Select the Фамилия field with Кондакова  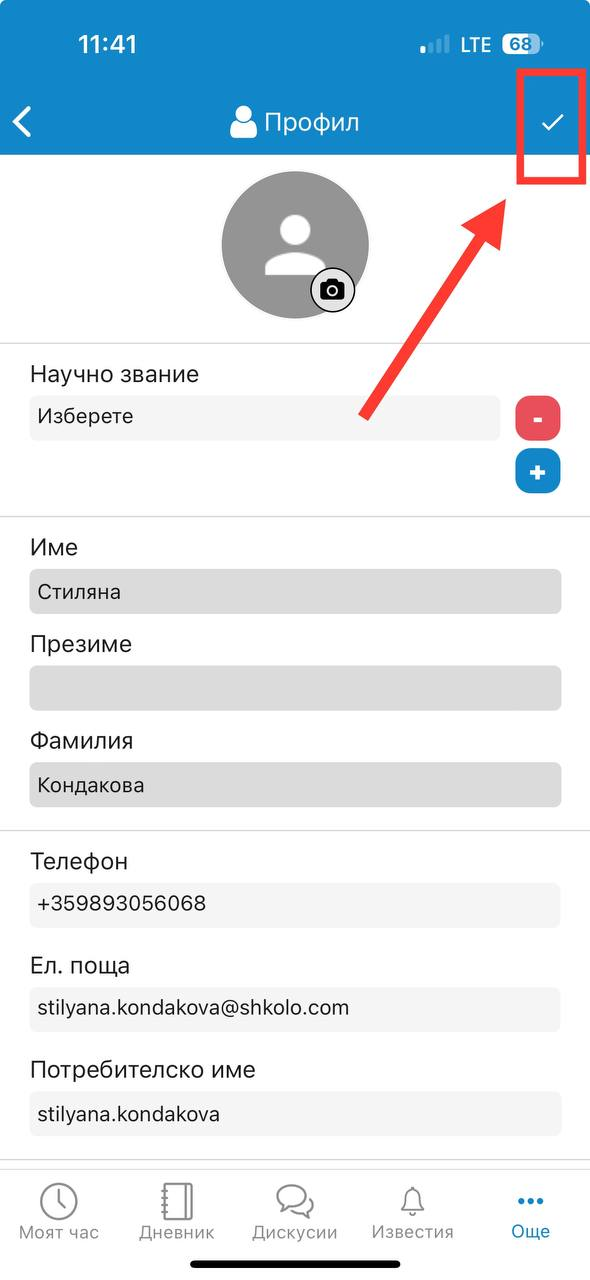point(295,785)
